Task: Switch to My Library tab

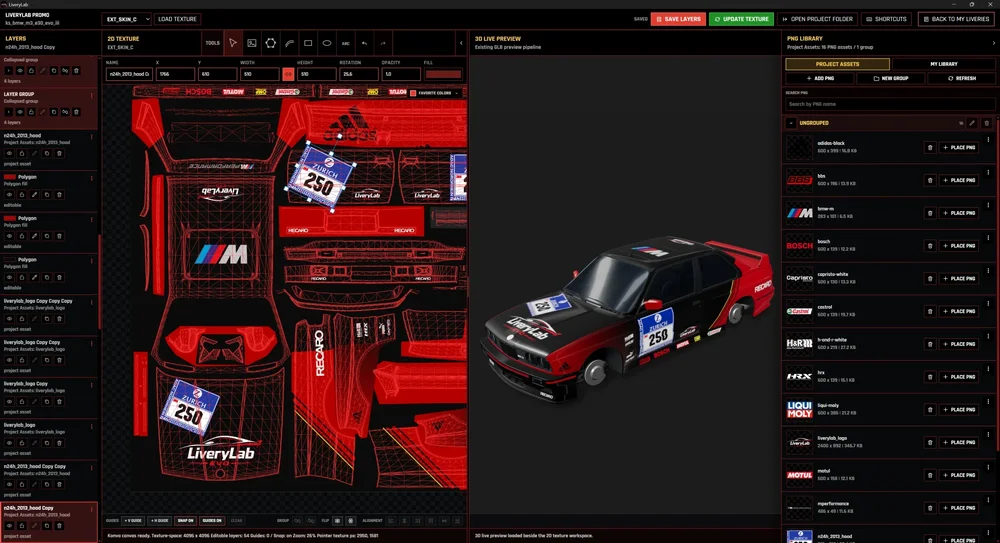Action: click(944, 64)
